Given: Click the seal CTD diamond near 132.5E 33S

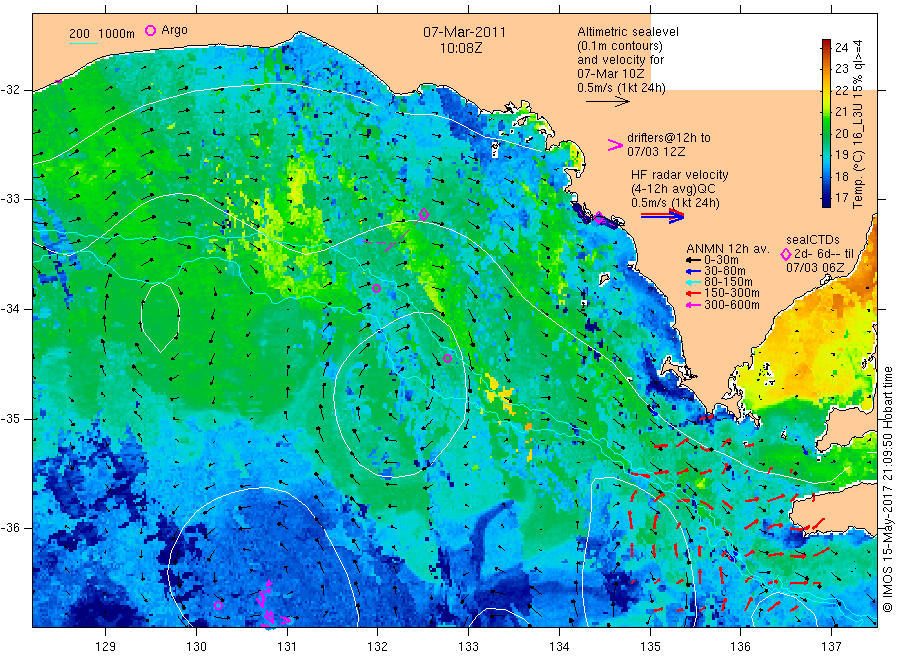Looking at the screenshot, I should [x=424, y=215].
